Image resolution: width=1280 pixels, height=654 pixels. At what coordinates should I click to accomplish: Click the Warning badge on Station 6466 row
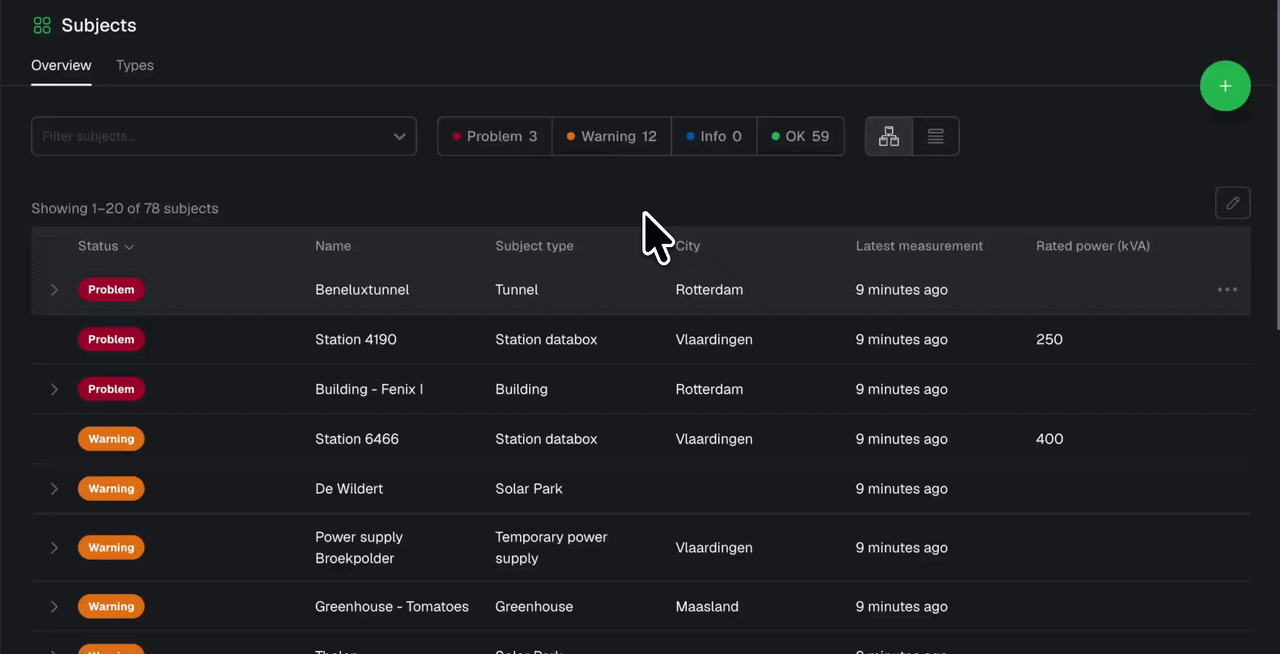point(111,439)
